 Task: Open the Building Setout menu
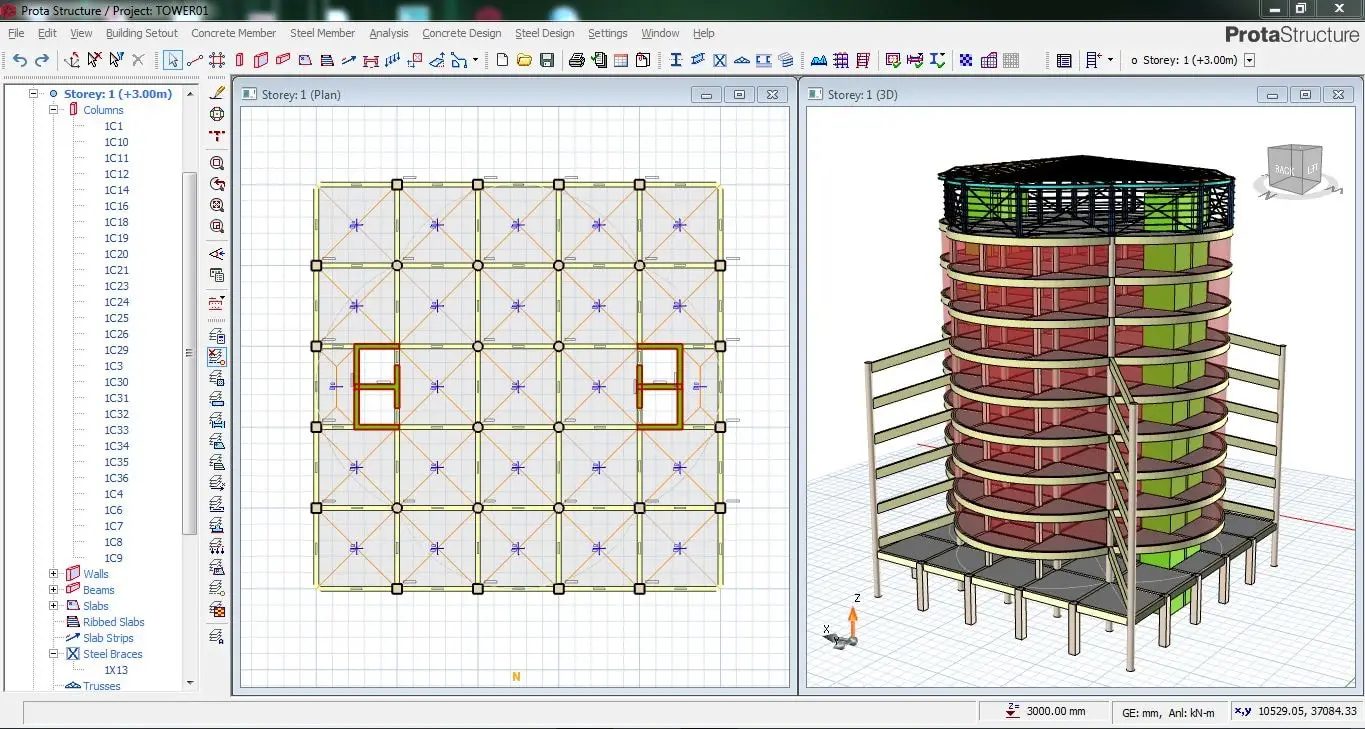(x=141, y=33)
